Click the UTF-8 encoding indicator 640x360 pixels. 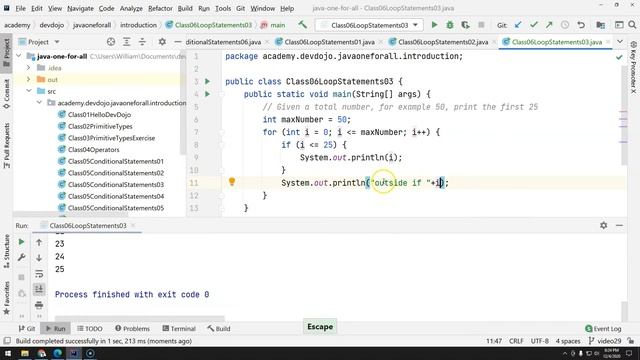(540, 341)
